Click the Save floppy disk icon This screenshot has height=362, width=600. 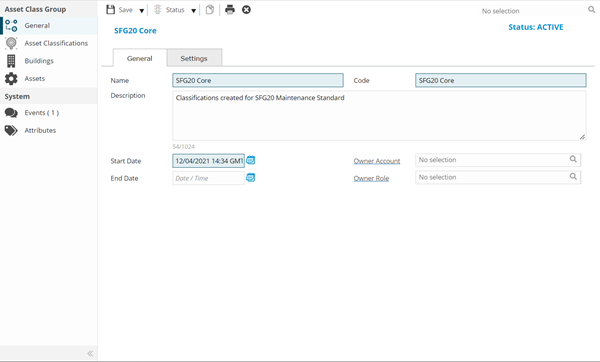[111, 10]
